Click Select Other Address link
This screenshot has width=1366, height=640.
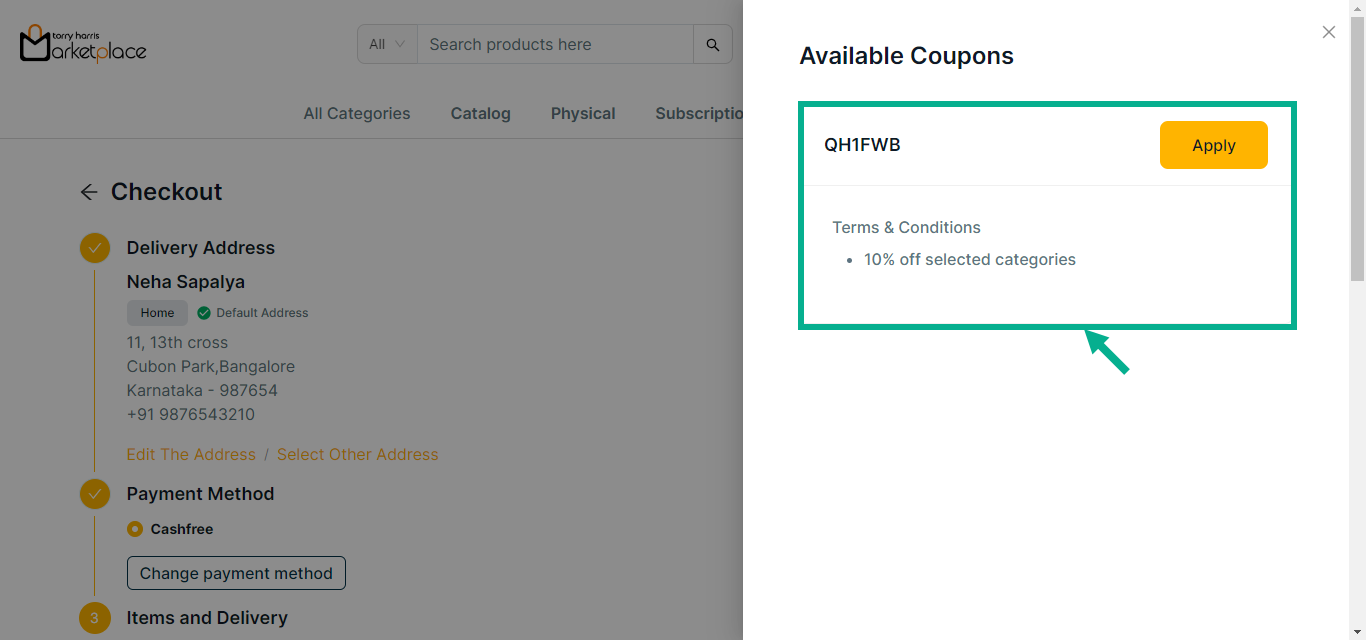[357, 454]
